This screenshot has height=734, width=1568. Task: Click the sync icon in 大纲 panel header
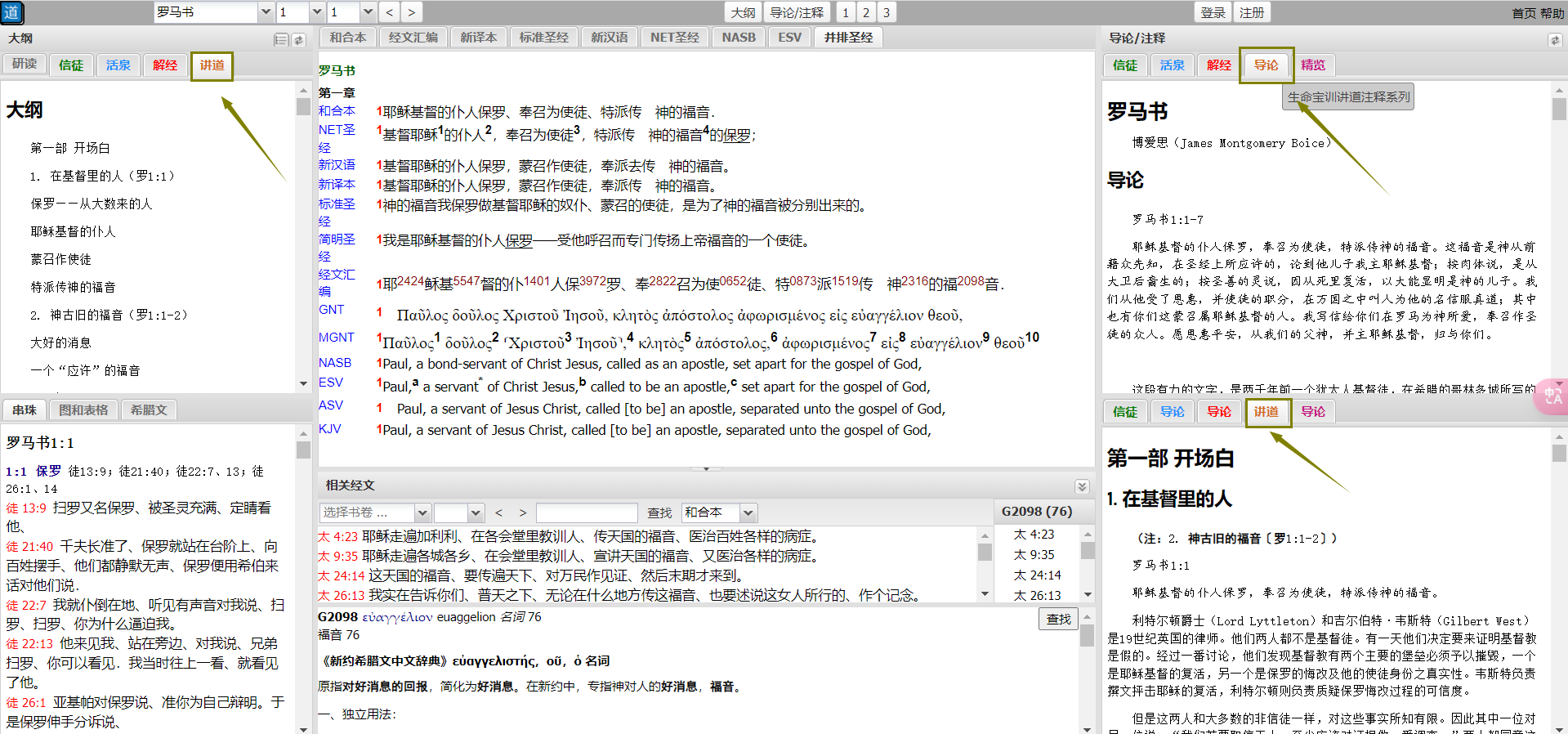299,39
